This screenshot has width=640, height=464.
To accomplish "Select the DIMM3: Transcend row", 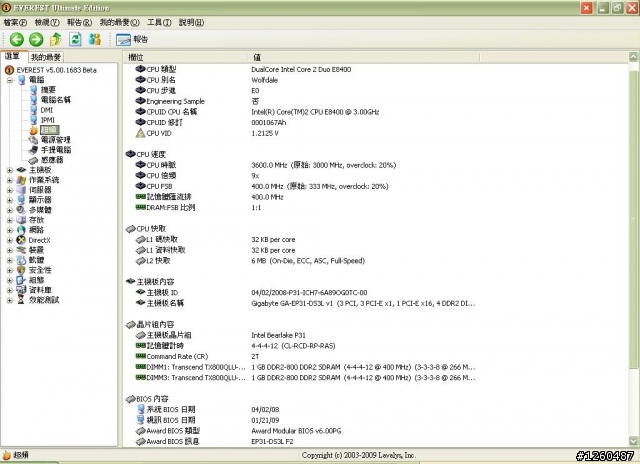I will click(305, 377).
